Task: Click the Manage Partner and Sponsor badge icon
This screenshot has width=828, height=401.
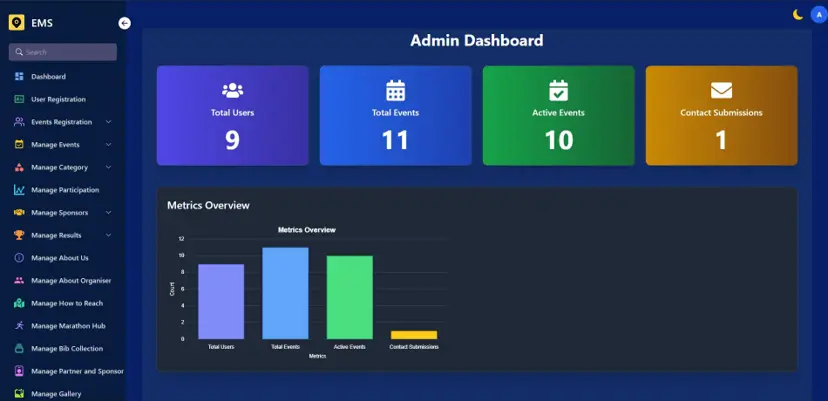Action: (19, 371)
